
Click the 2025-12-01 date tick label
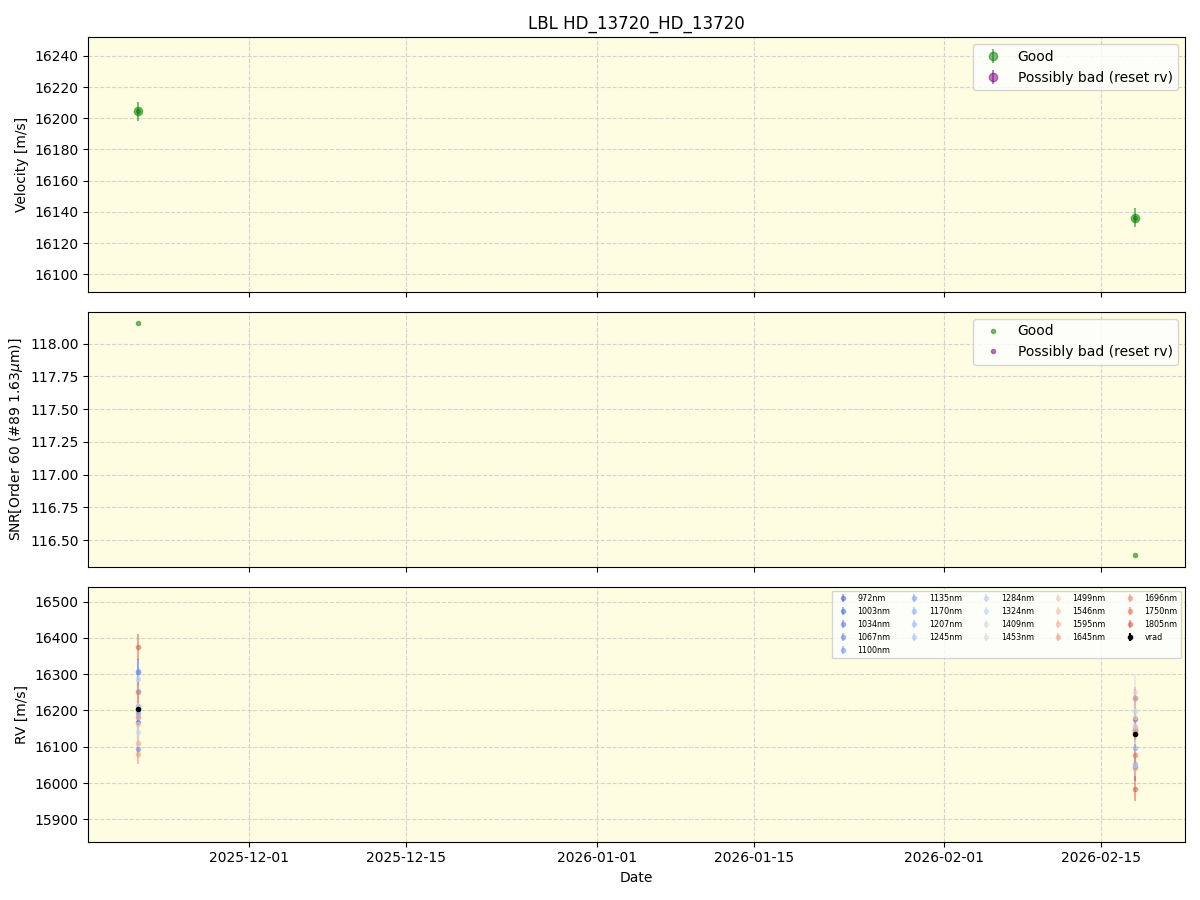pos(249,857)
